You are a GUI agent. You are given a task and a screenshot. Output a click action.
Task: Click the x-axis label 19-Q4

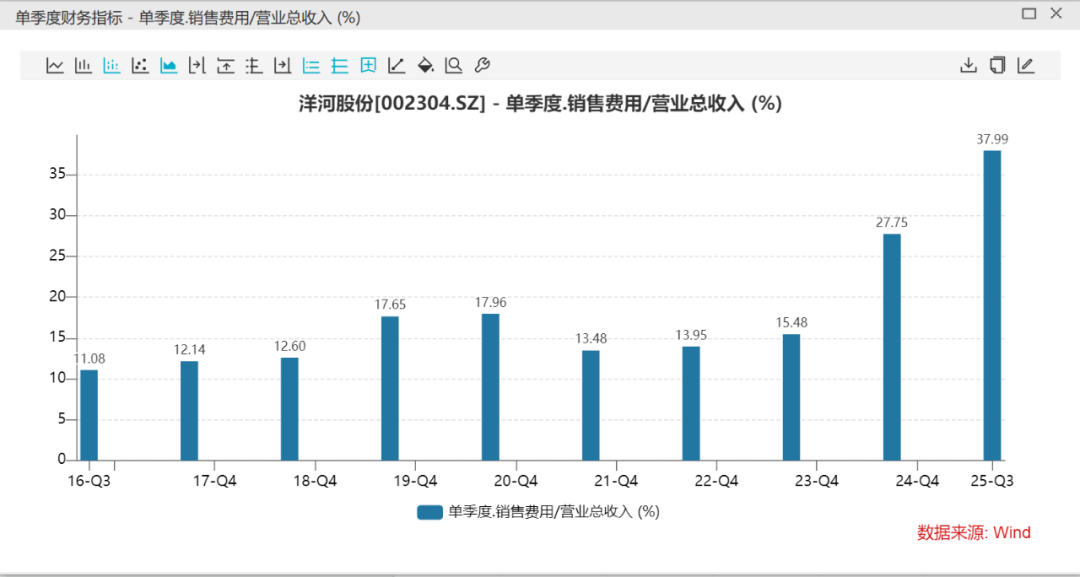pos(416,481)
